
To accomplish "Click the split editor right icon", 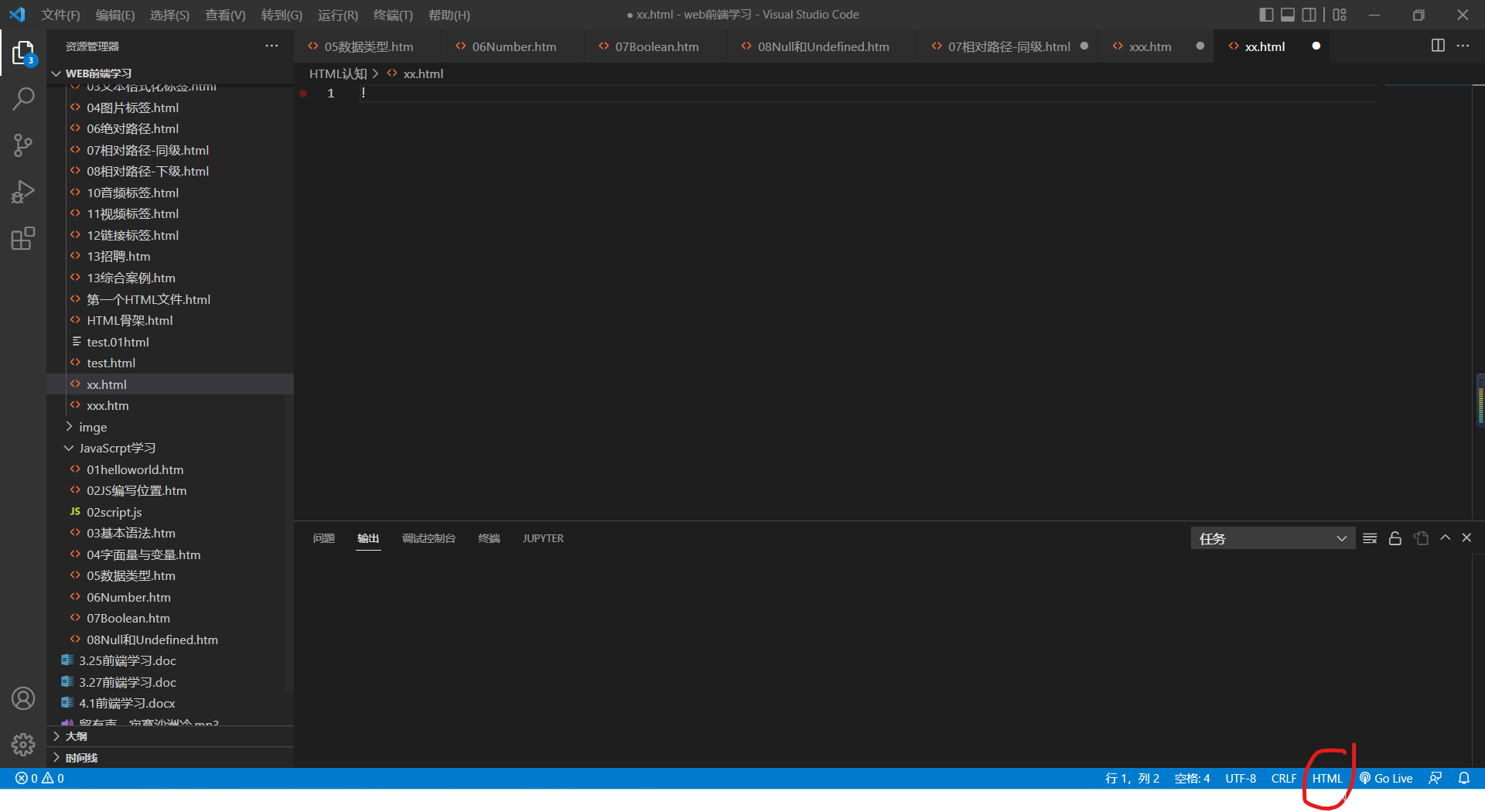I will [1438, 46].
